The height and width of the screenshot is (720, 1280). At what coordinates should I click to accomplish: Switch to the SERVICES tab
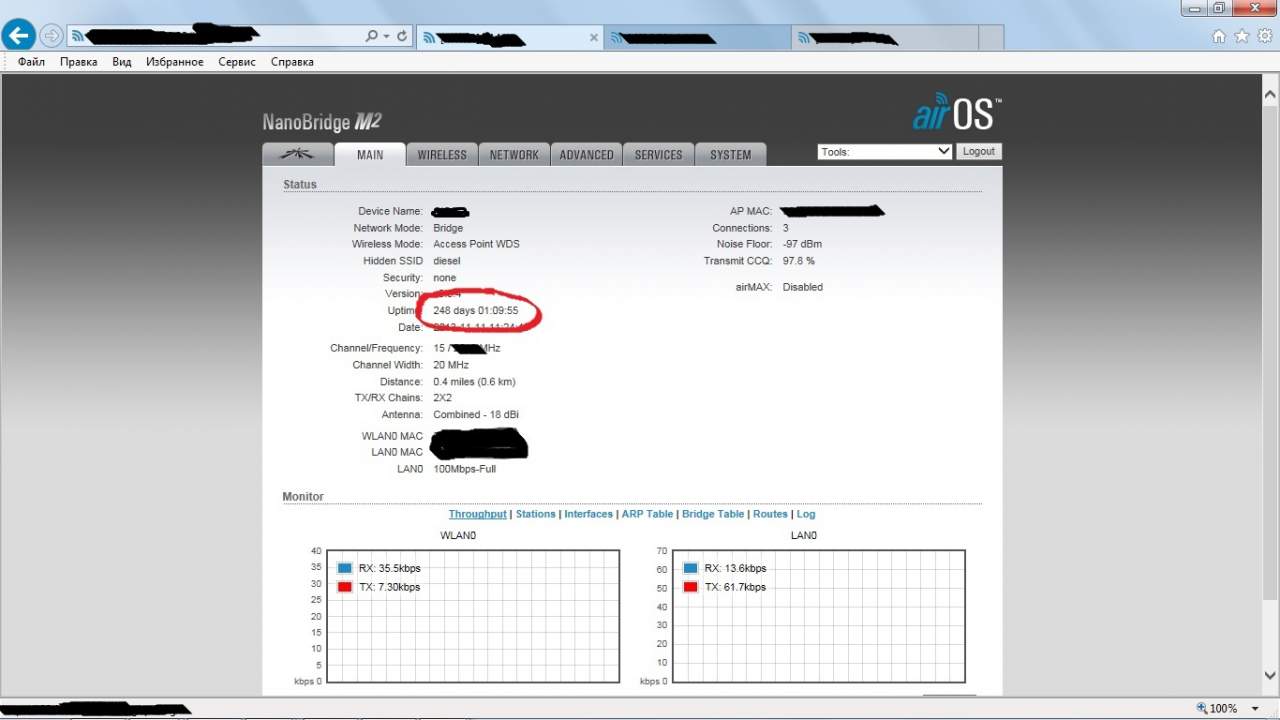(x=658, y=154)
